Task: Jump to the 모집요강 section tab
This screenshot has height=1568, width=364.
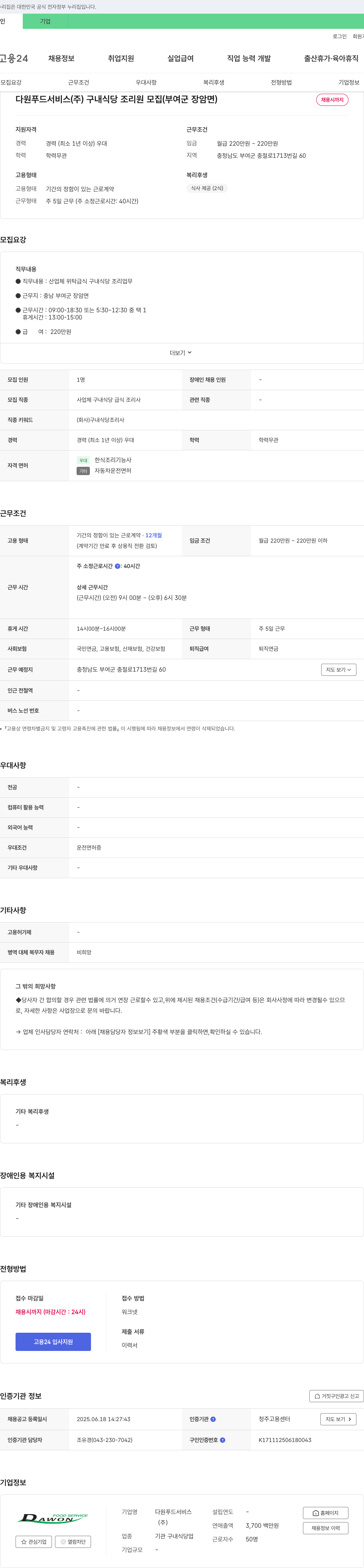Action: (11, 82)
